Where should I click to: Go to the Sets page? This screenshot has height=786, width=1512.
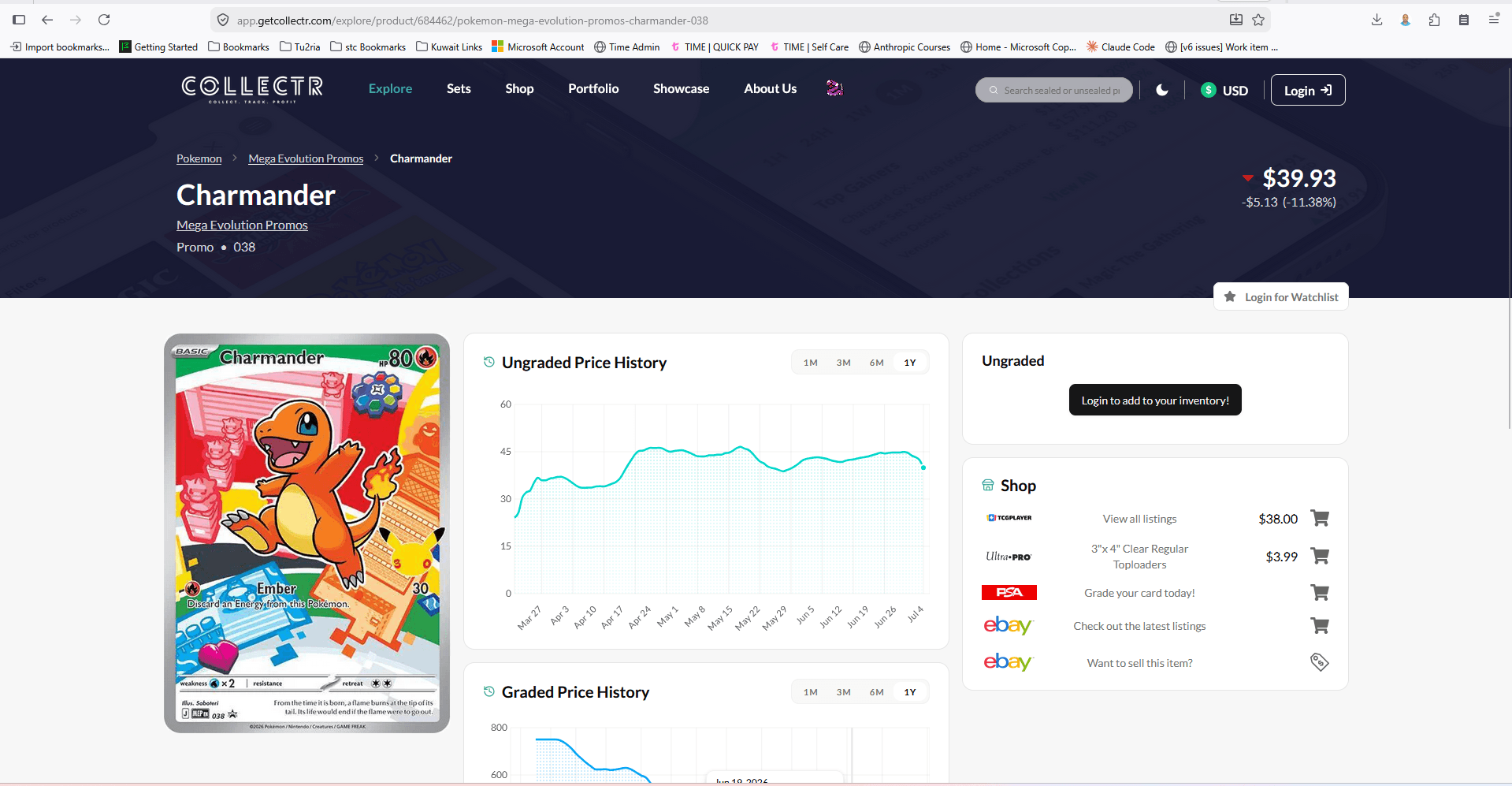coord(459,88)
